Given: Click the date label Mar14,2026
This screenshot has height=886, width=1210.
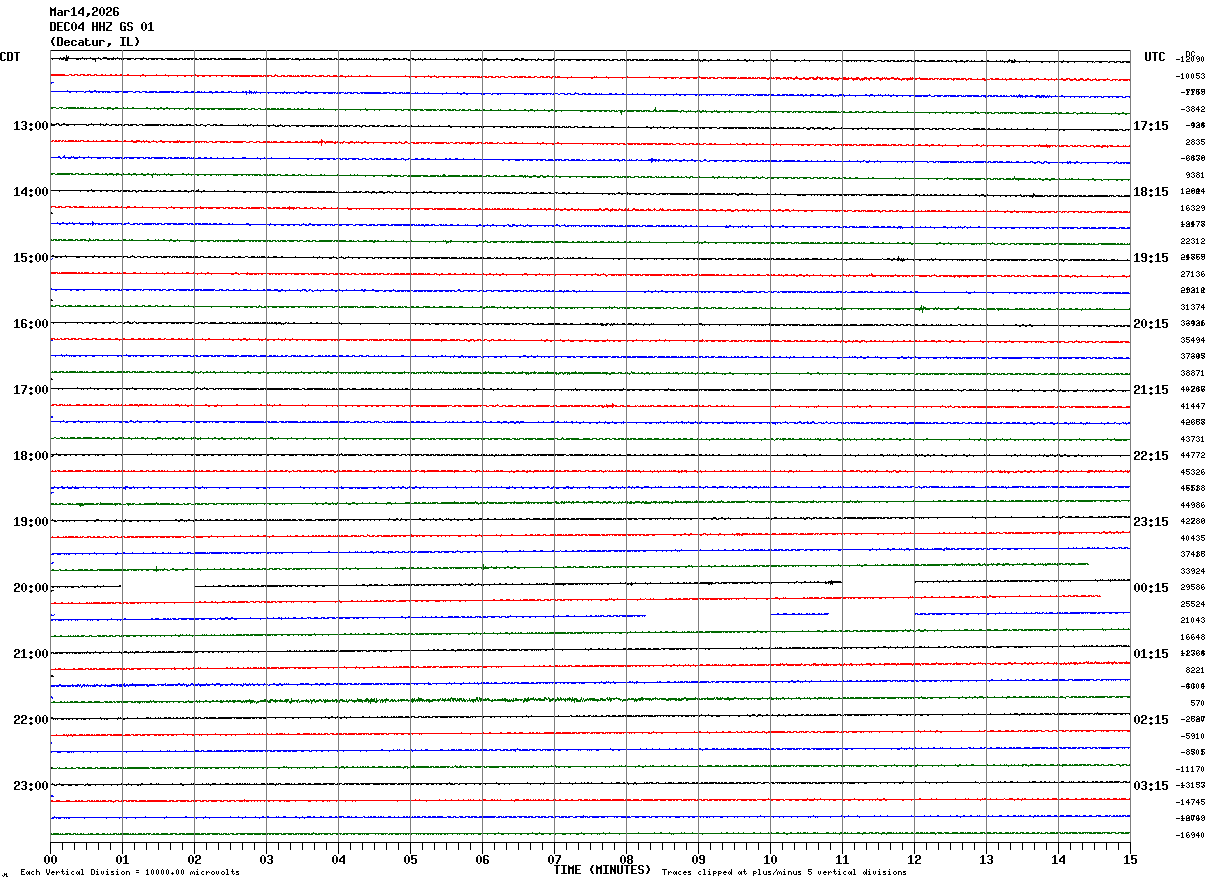Looking at the screenshot, I should click(x=84, y=12).
